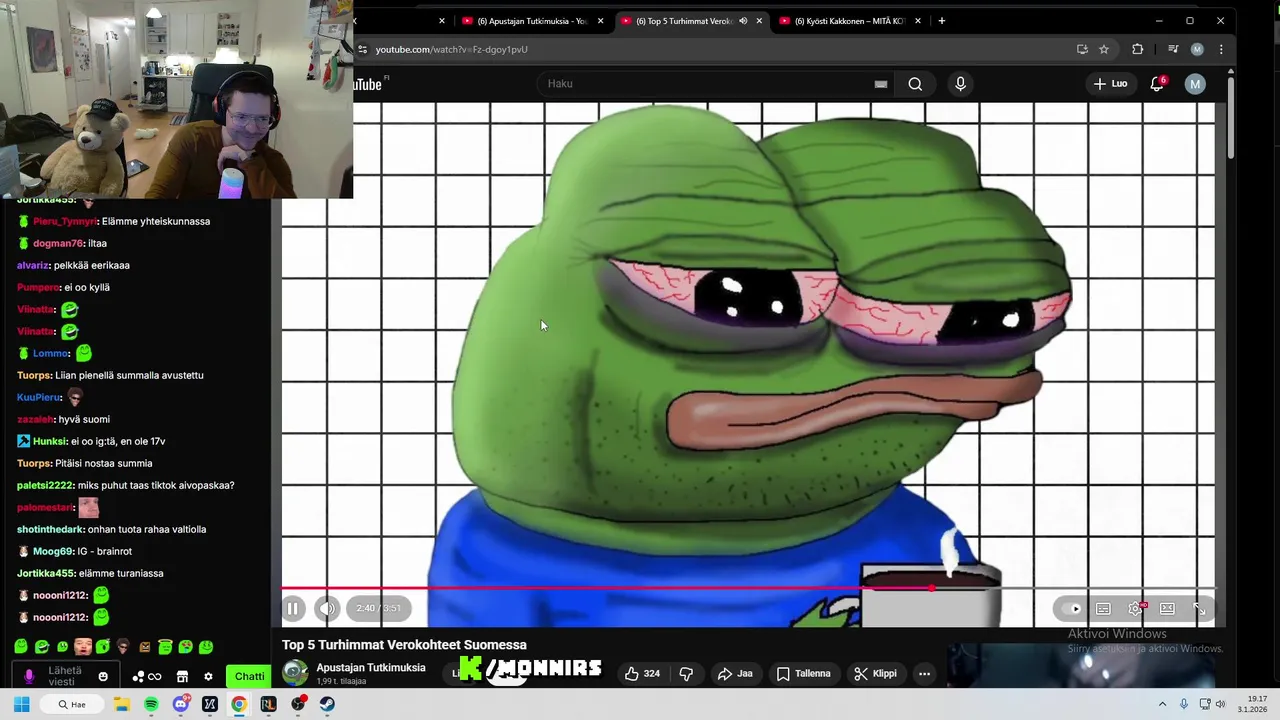Toggle subtitles in the video player
The image size is (1280, 720).
click(x=1103, y=608)
